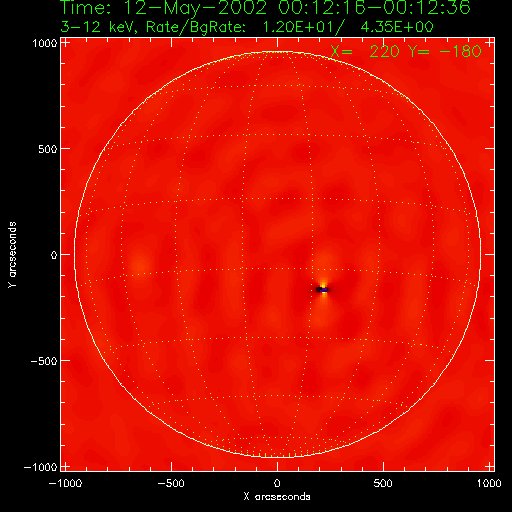Click the top of the white solar limb

(277, 51)
